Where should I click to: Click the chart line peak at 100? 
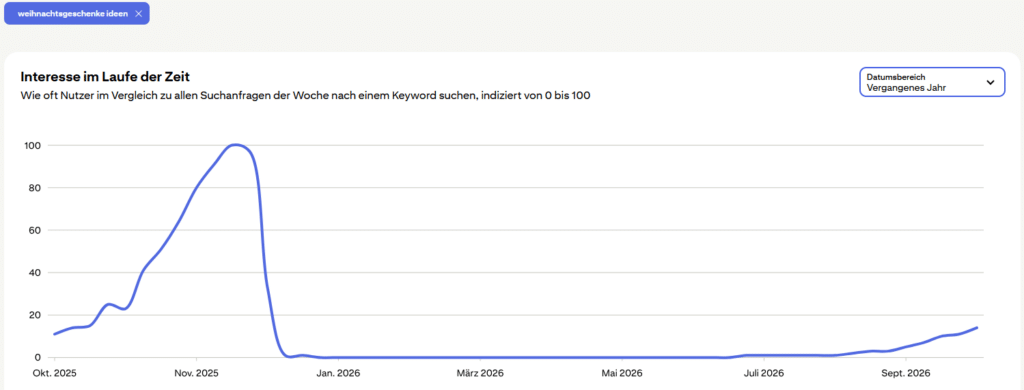tap(235, 145)
